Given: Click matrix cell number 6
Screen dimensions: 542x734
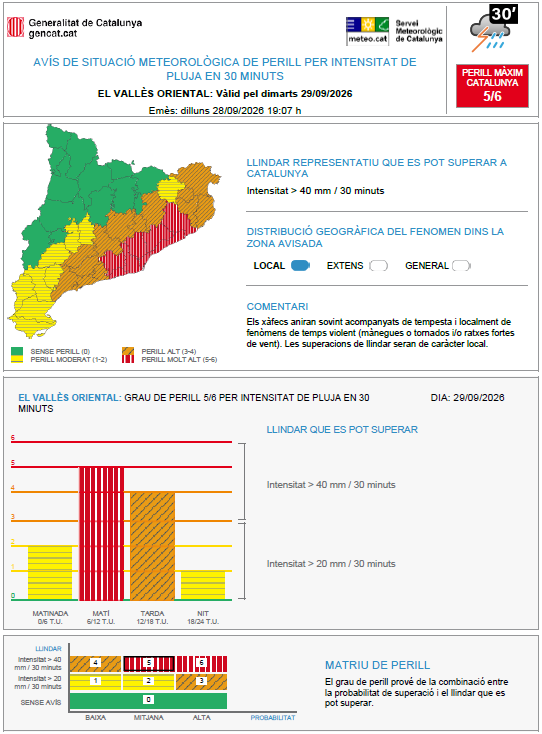Looking at the screenshot, I should pyautogui.click(x=202, y=663).
